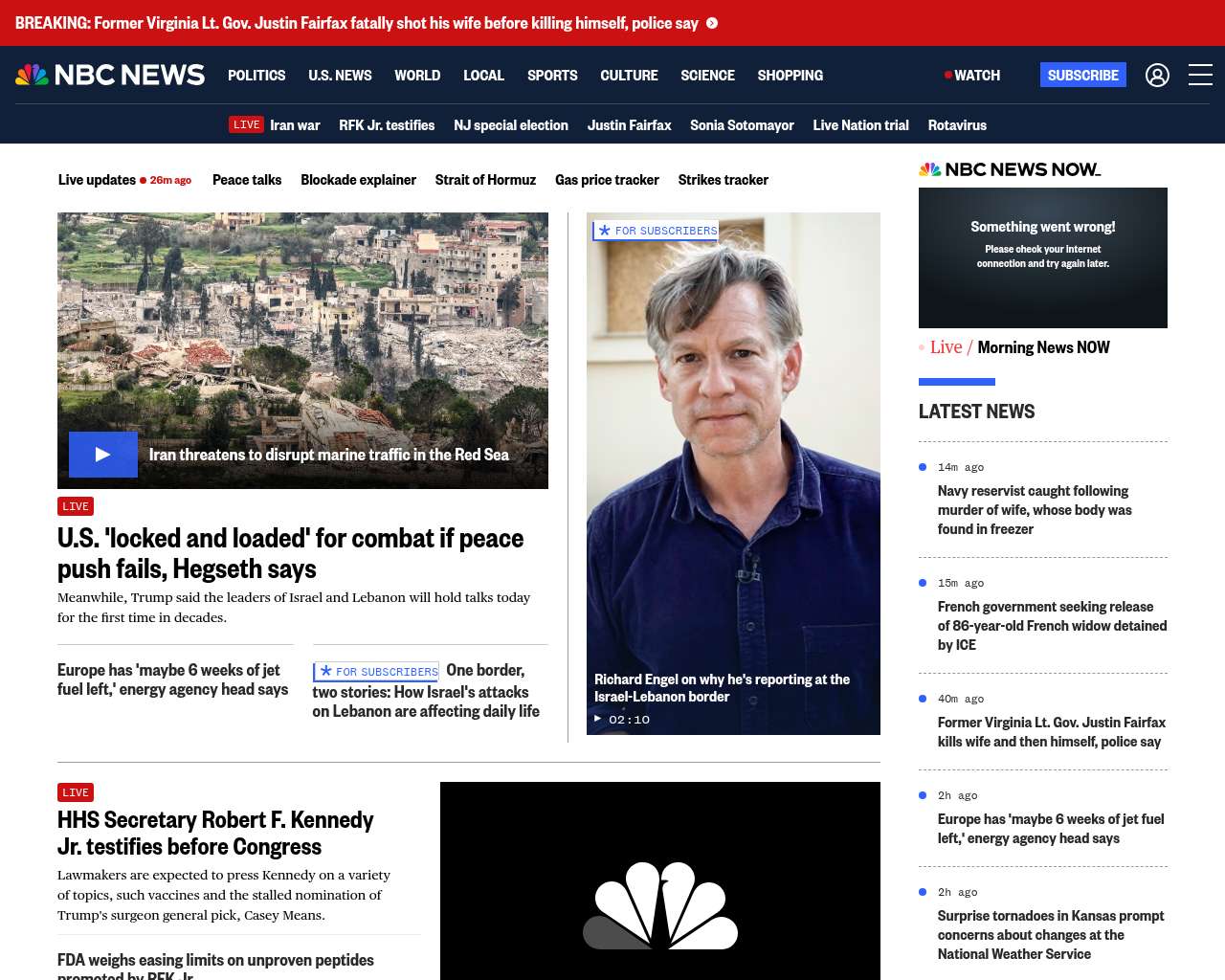The width and height of the screenshot is (1225, 980).
Task: Open the Sonia Sotomayor topic
Action: pyautogui.click(x=742, y=124)
